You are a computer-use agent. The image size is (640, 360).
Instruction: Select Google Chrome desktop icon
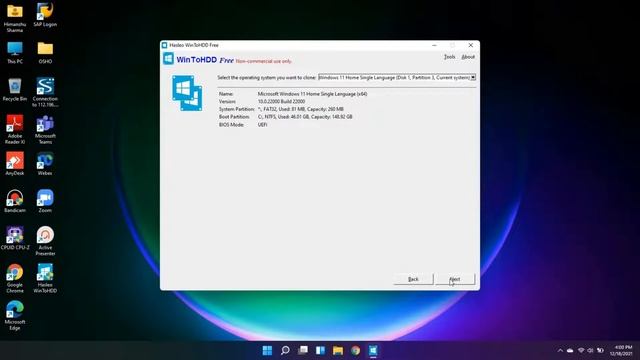[x=15, y=278]
